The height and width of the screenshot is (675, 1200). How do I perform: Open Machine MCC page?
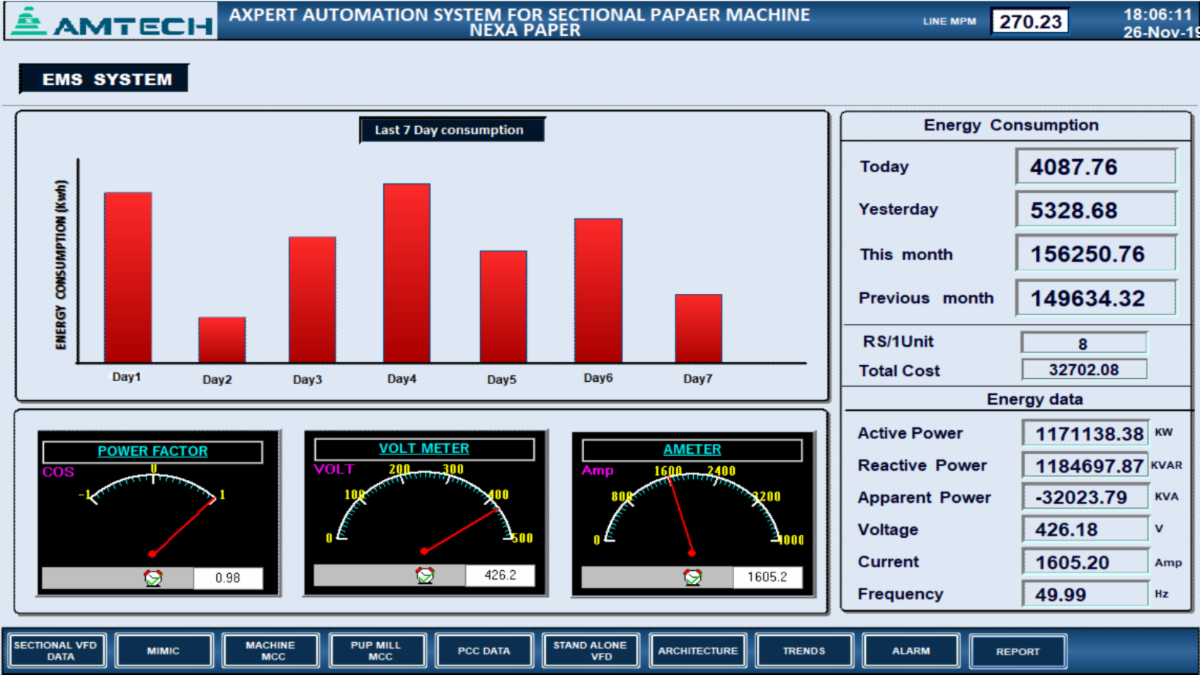click(270, 651)
